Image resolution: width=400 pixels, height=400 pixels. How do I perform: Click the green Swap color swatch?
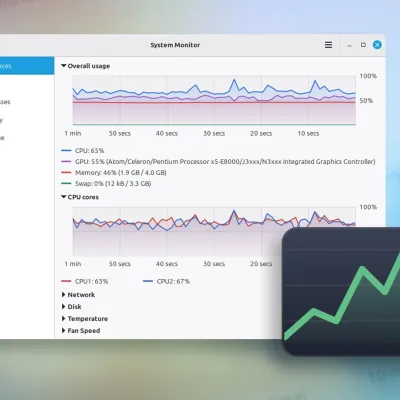pos(66,184)
